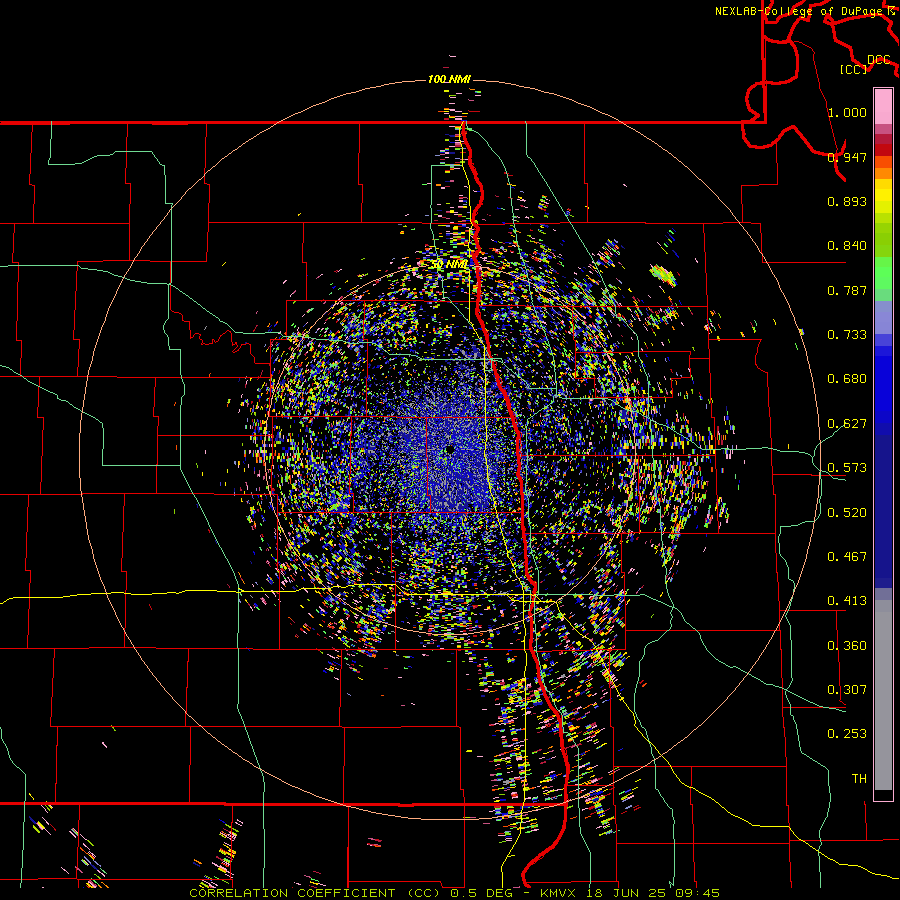The height and width of the screenshot is (900, 900).
Task: Click the black radar site dot at center
Action: click(449, 449)
